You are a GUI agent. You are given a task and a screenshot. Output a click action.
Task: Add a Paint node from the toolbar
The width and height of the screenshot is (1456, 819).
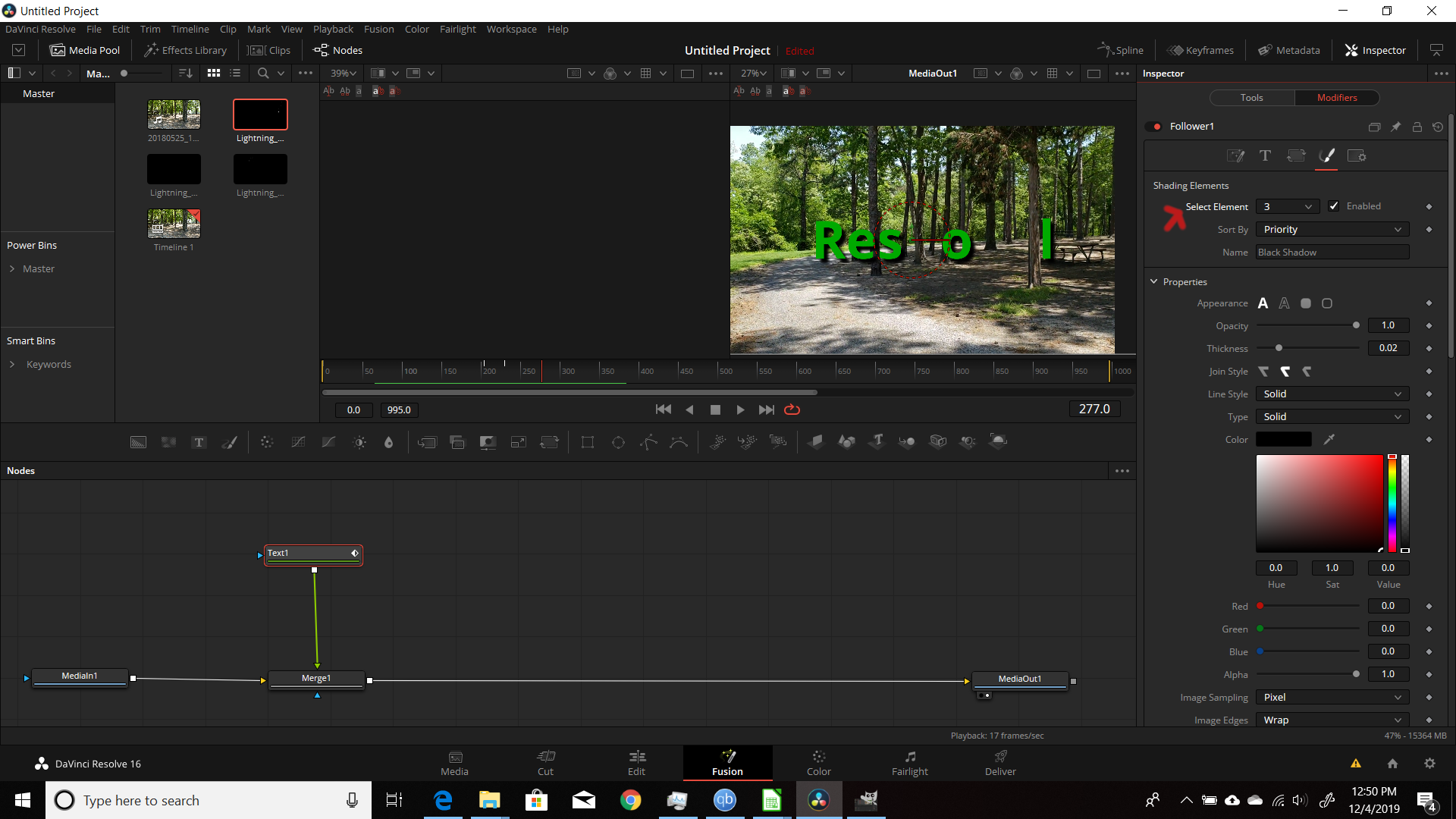229,442
